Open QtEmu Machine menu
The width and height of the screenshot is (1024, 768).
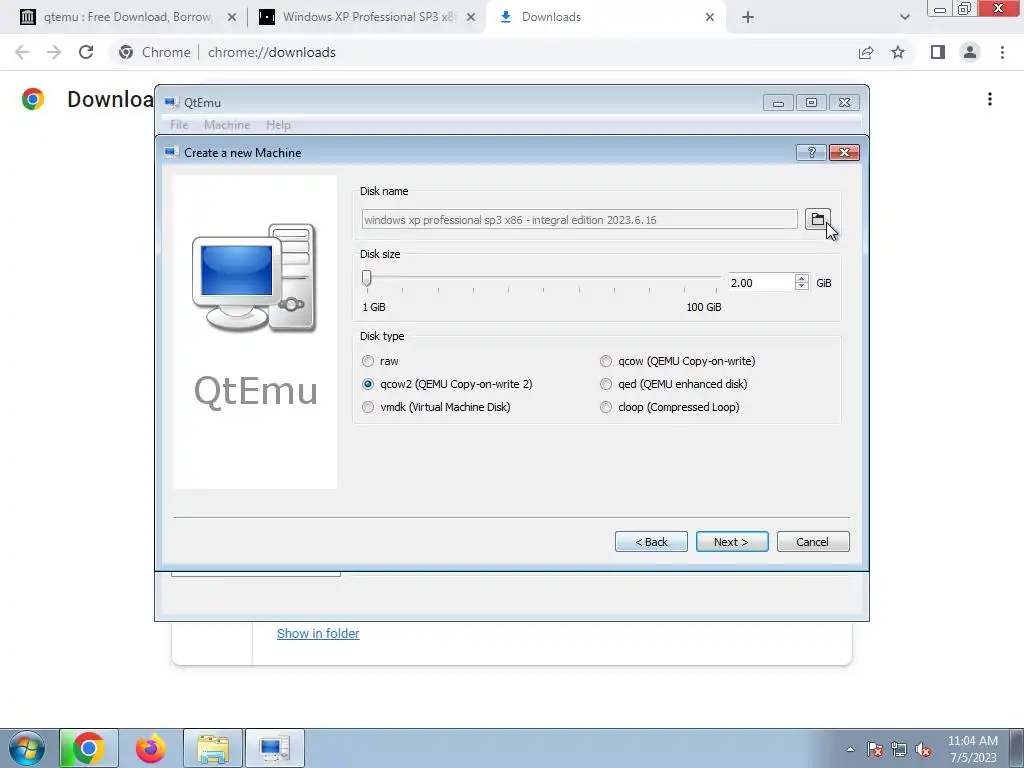click(227, 125)
